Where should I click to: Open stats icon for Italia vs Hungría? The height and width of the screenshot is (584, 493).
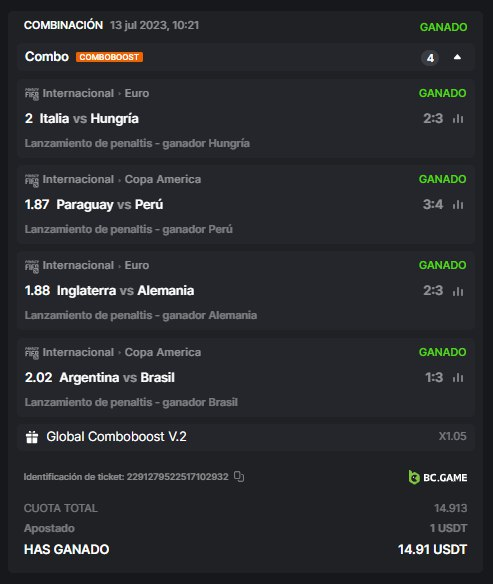pos(458,119)
